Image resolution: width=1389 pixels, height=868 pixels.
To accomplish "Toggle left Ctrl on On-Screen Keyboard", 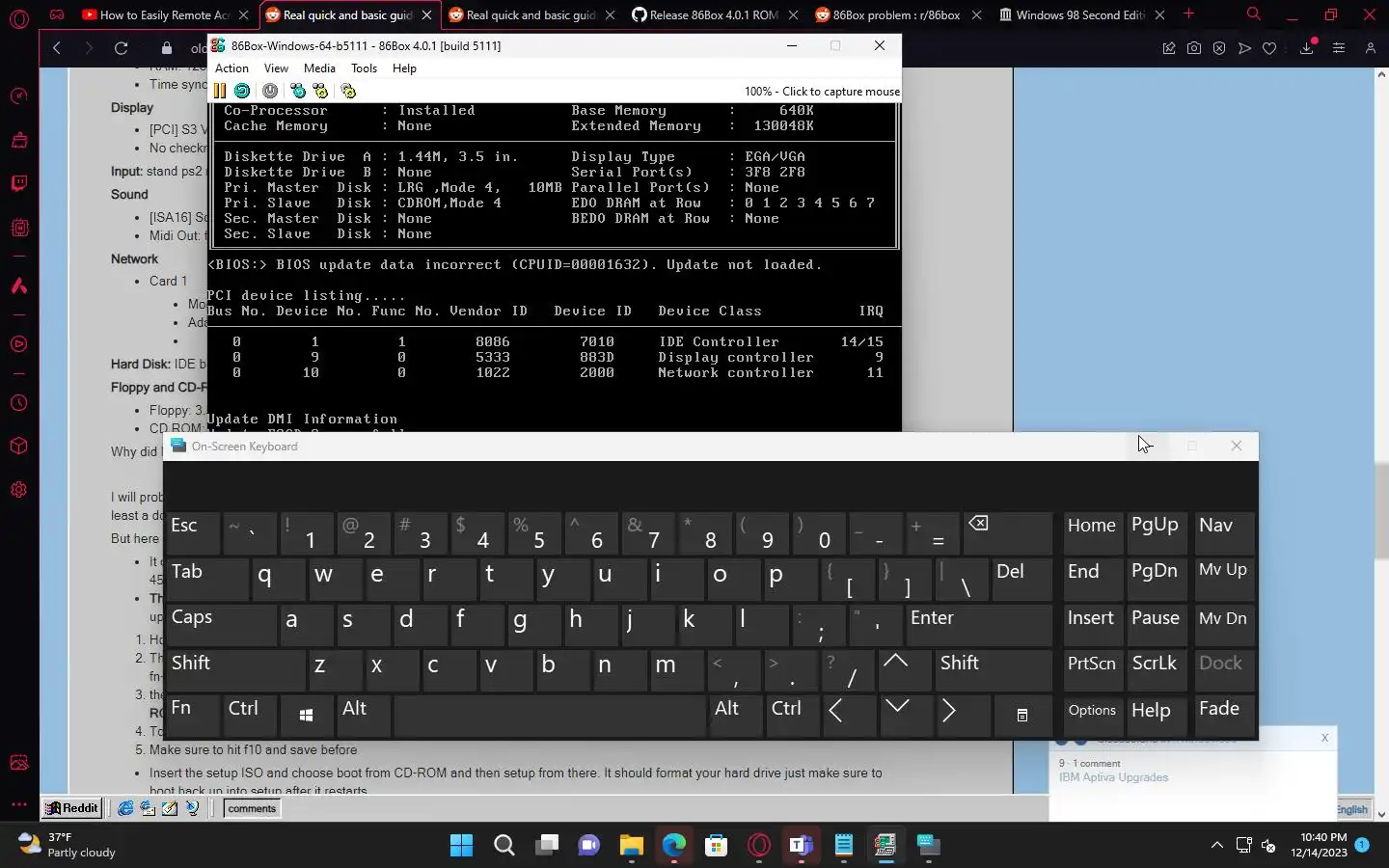I will [249, 717].
